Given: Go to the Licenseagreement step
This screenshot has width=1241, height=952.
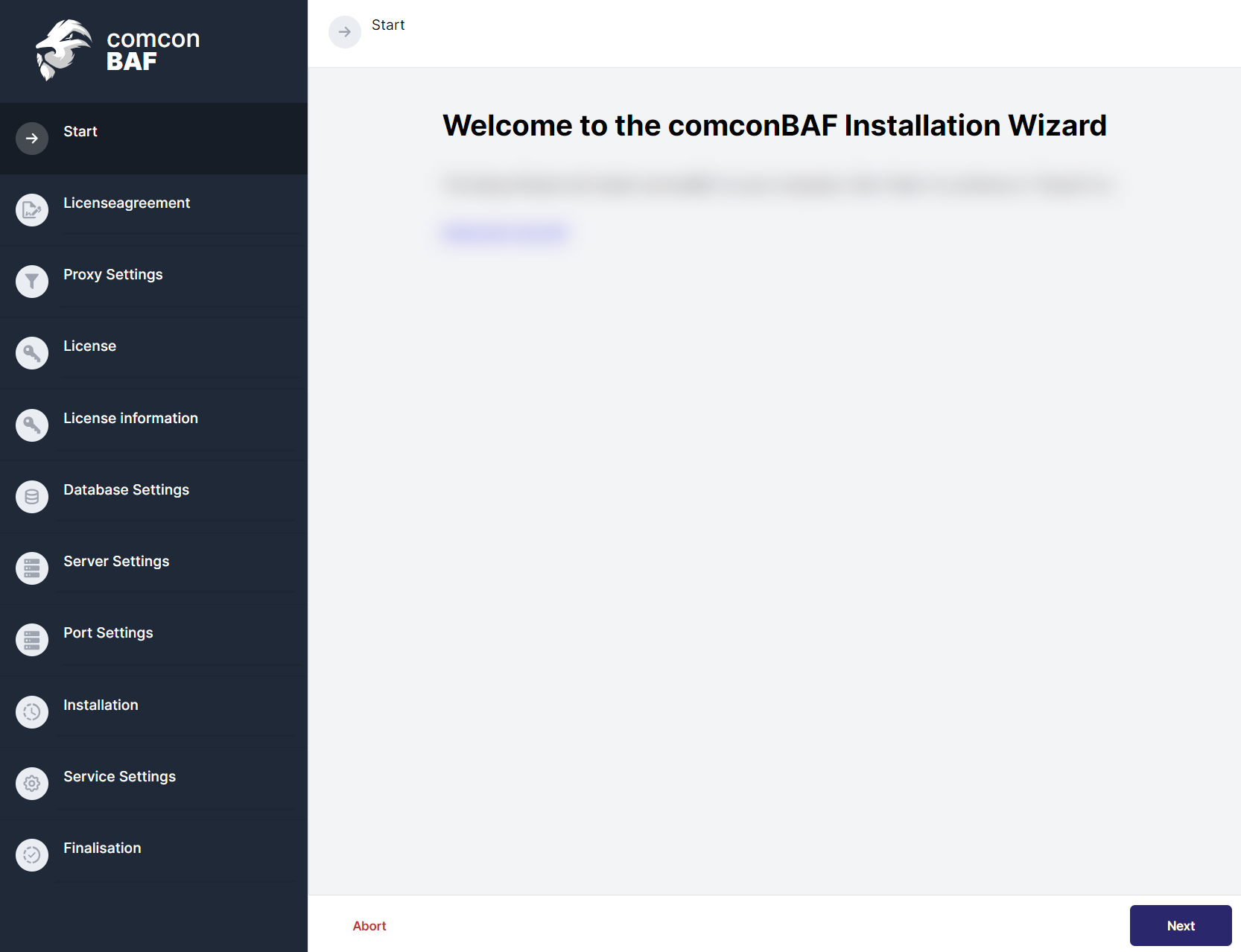Looking at the screenshot, I should click(127, 203).
